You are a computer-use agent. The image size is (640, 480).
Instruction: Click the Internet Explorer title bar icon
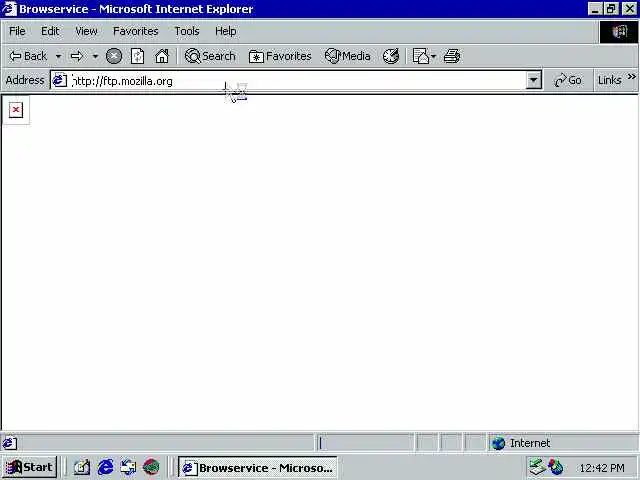[9, 9]
